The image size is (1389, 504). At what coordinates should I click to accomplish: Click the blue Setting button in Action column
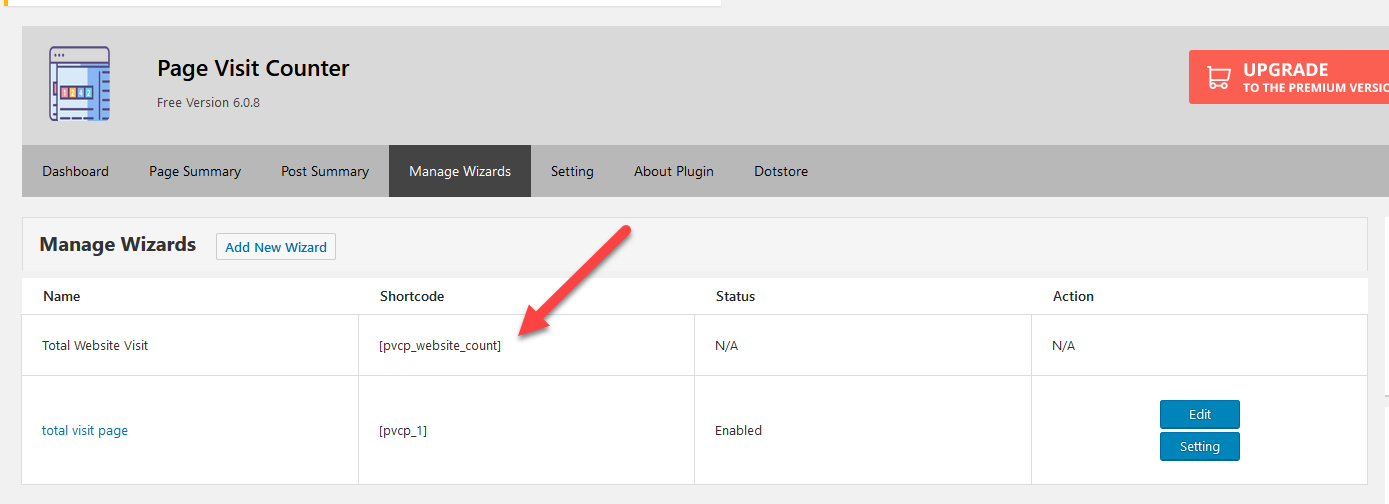1200,447
